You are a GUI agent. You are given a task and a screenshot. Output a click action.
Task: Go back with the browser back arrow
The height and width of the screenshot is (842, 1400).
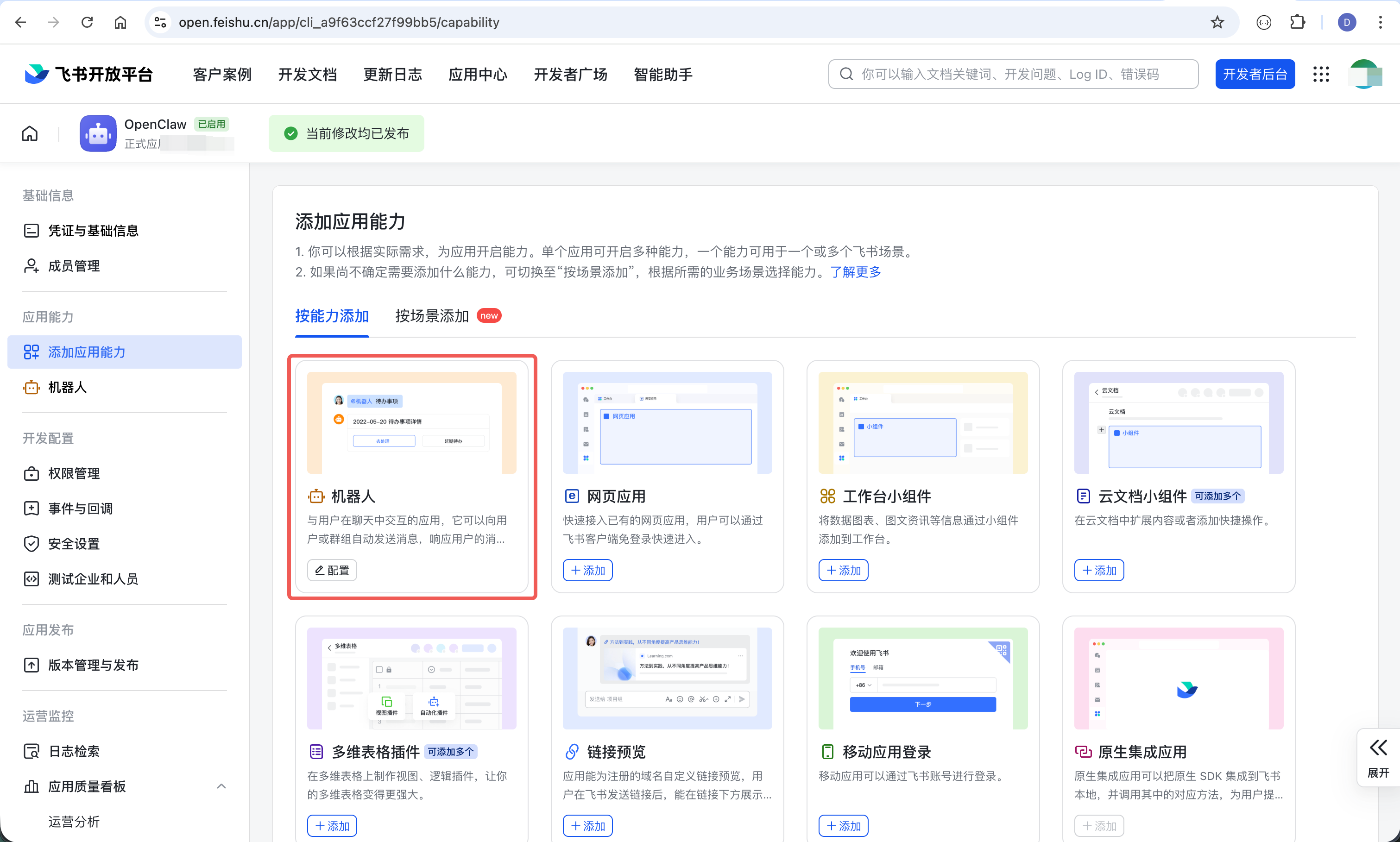point(20,22)
